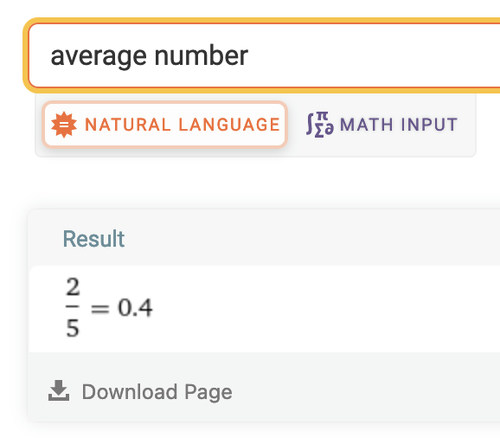
Task: Click the equals sign in the result
Action: click(100, 309)
